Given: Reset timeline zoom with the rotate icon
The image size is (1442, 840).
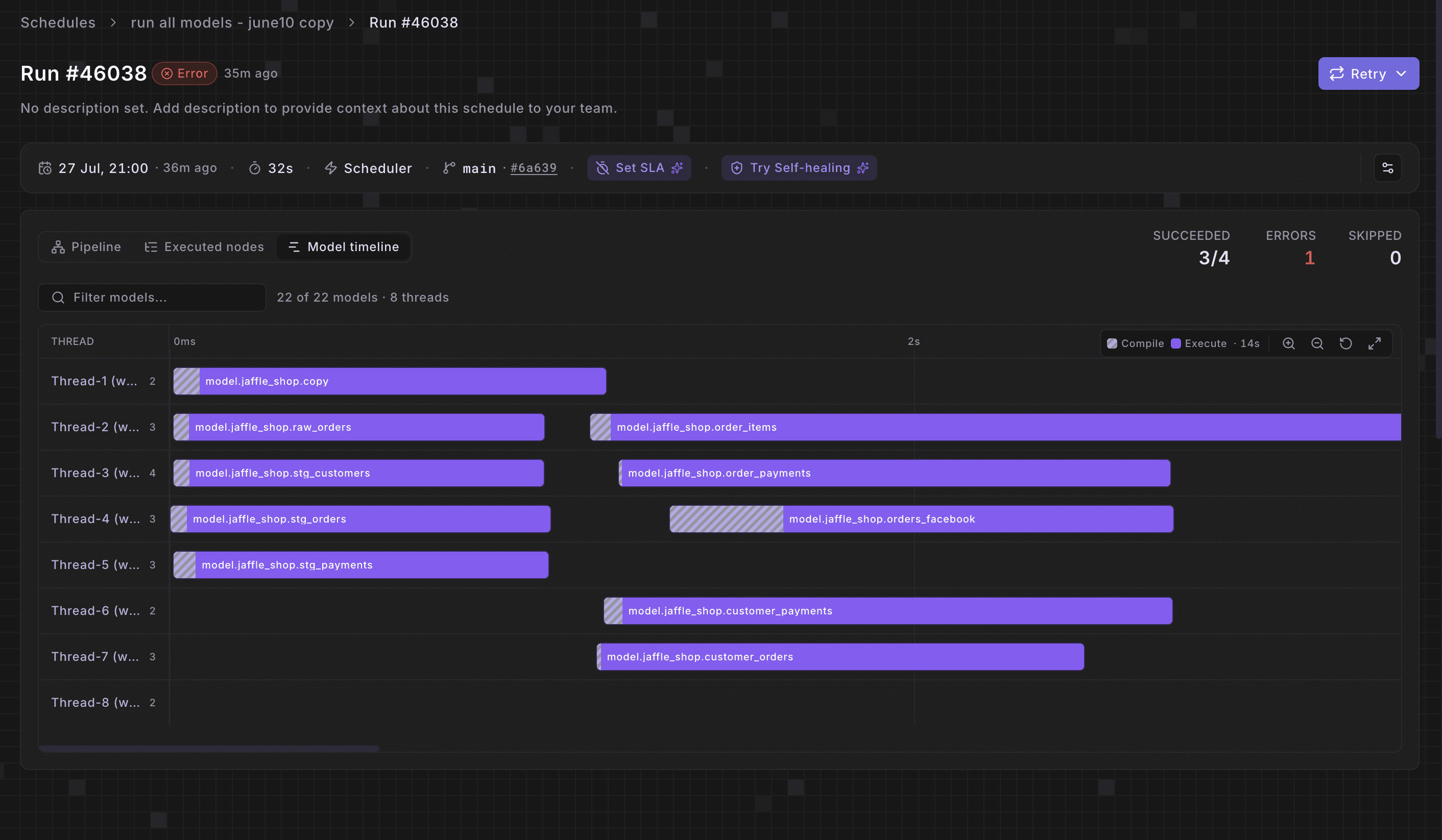Looking at the screenshot, I should 1346,343.
